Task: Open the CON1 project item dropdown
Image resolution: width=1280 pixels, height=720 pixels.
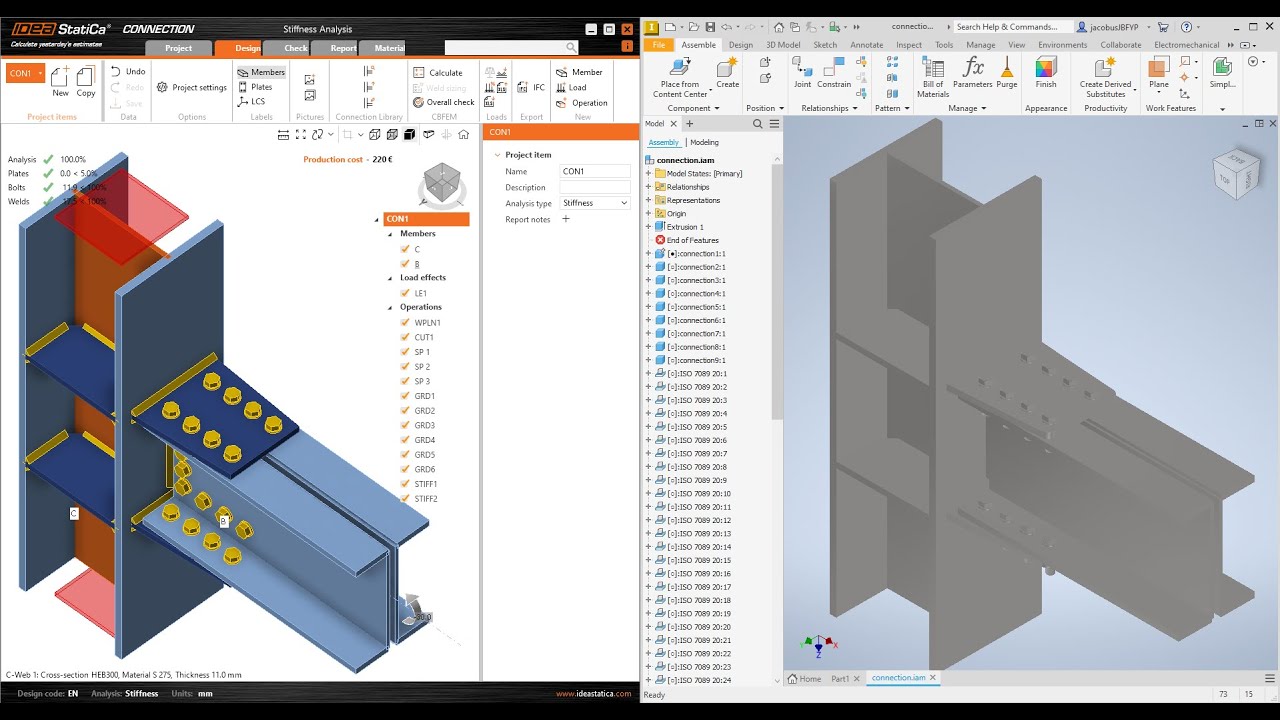Action: coord(40,73)
